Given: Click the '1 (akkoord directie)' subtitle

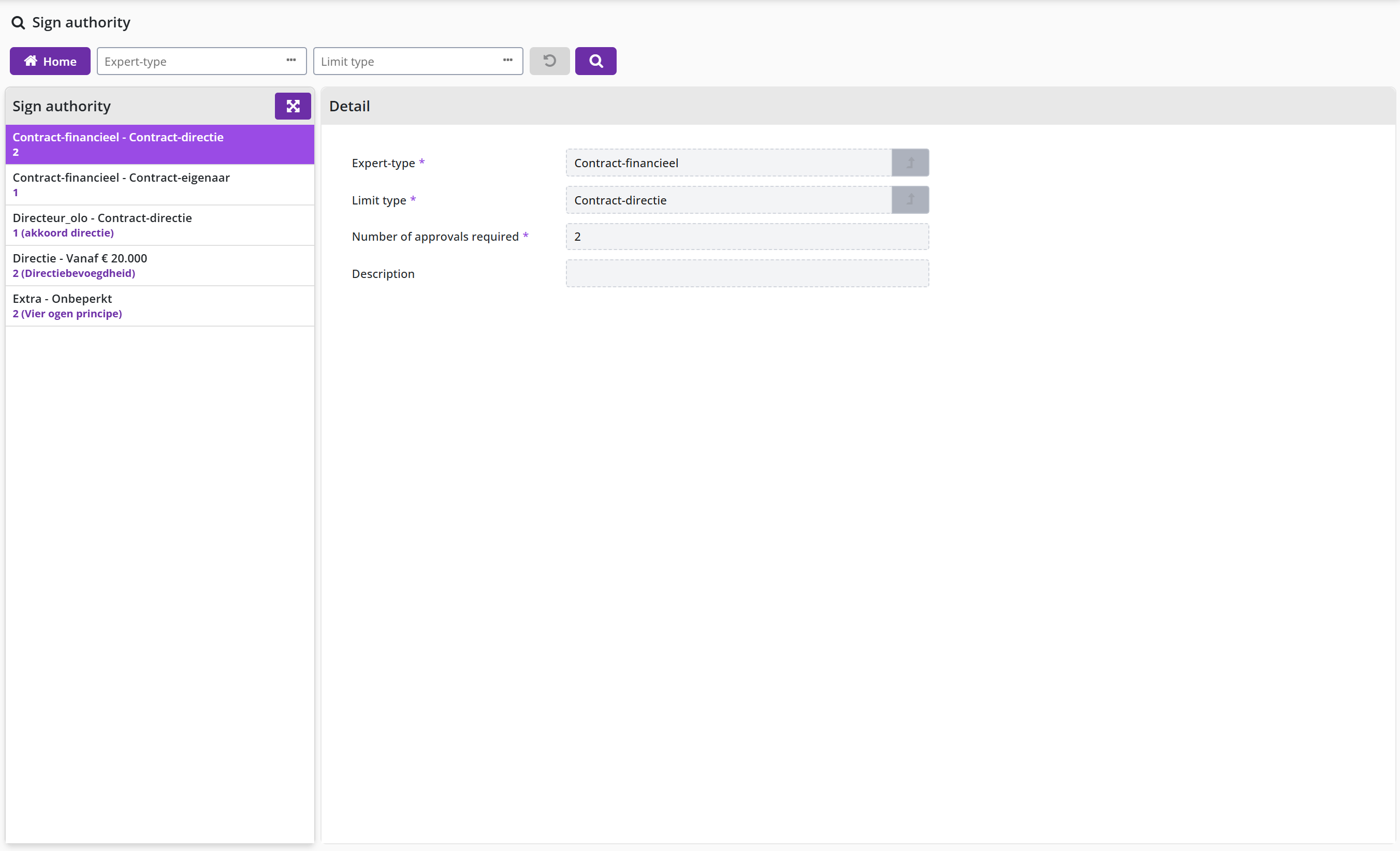Looking at the screenshot, I should point(63,233).
